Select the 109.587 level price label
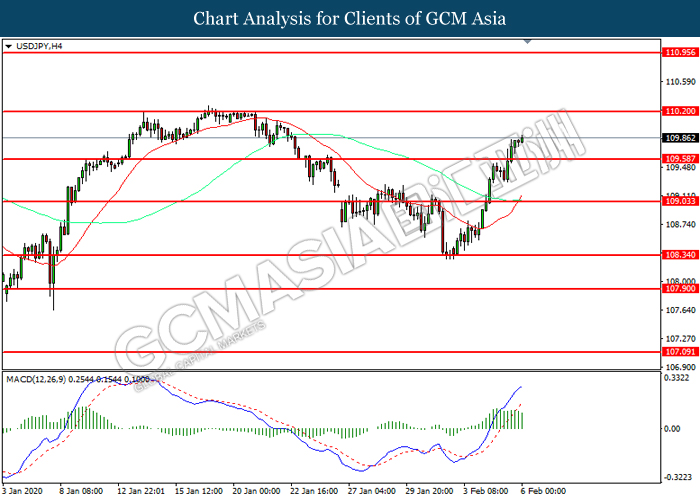The height and width of the screenshot is (500, 700). tap(680, 159)
